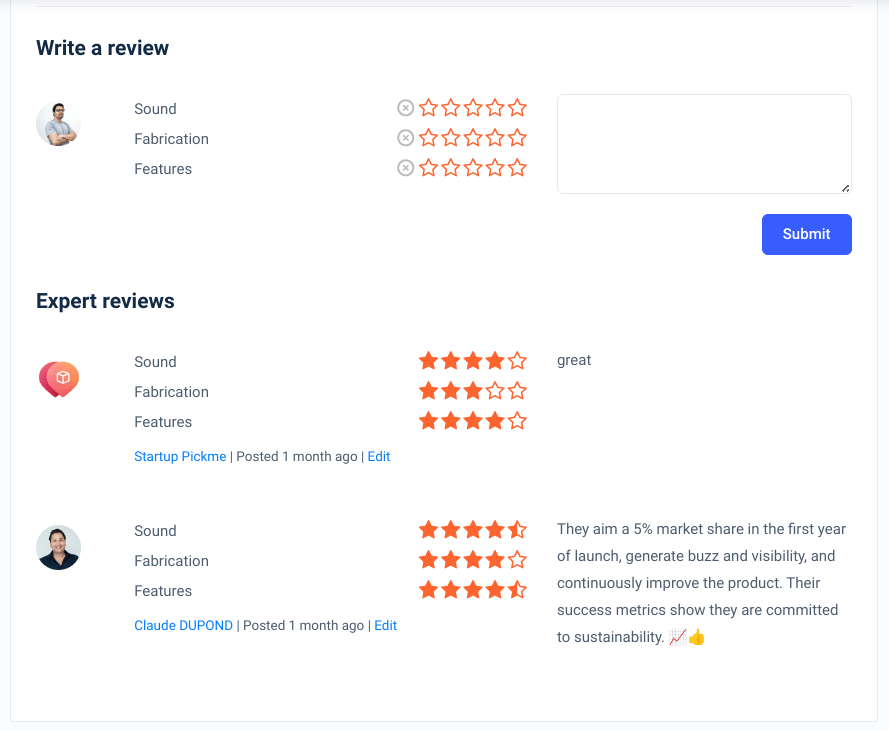Rate Sound one star in the review form
Image resolution: width=889 pixels, height=731 pixels.
click(x=429, y=108)
